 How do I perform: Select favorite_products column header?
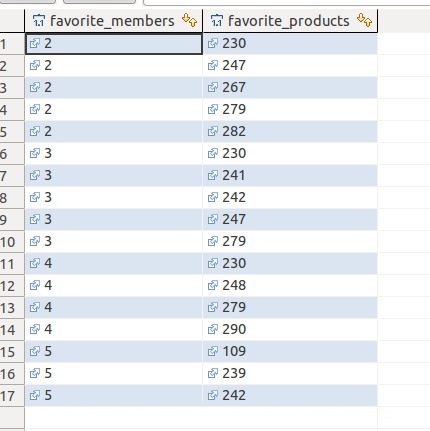[290, 21]
